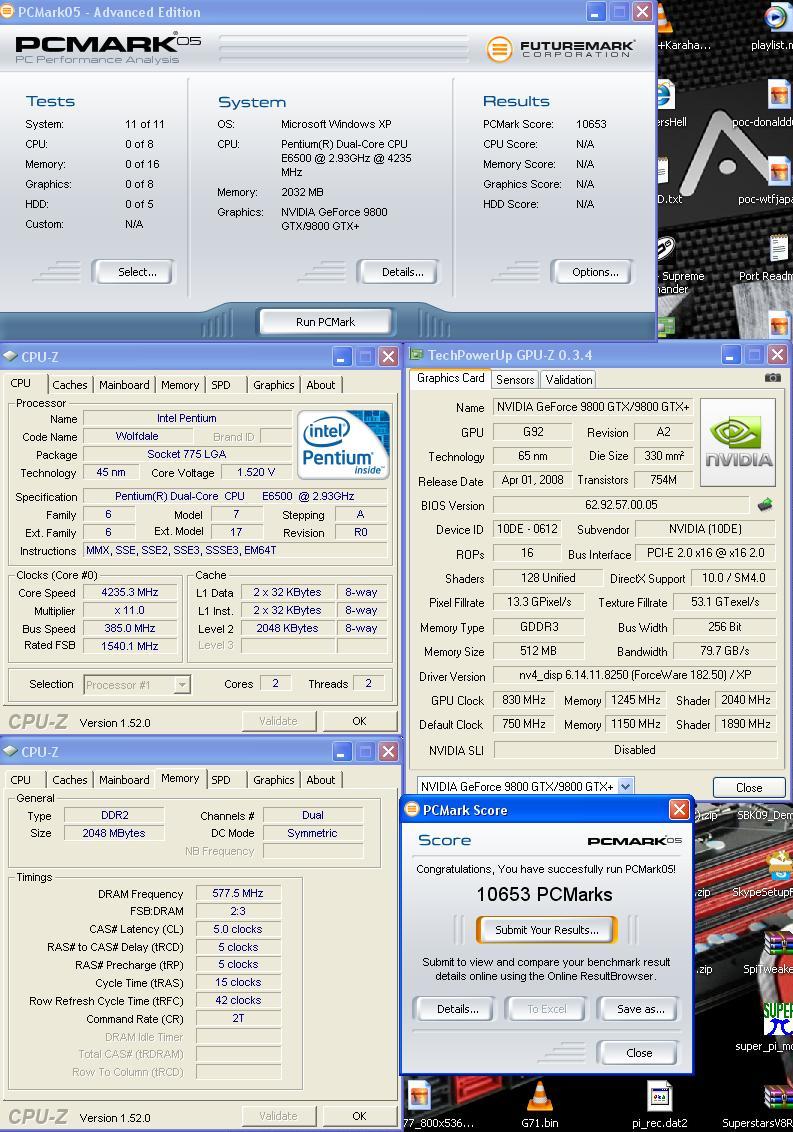Image resolution: width=793 pixels, height=1132 pixels.
Task: Click the Intel Pentium inside logo
Action: [343, 444]
